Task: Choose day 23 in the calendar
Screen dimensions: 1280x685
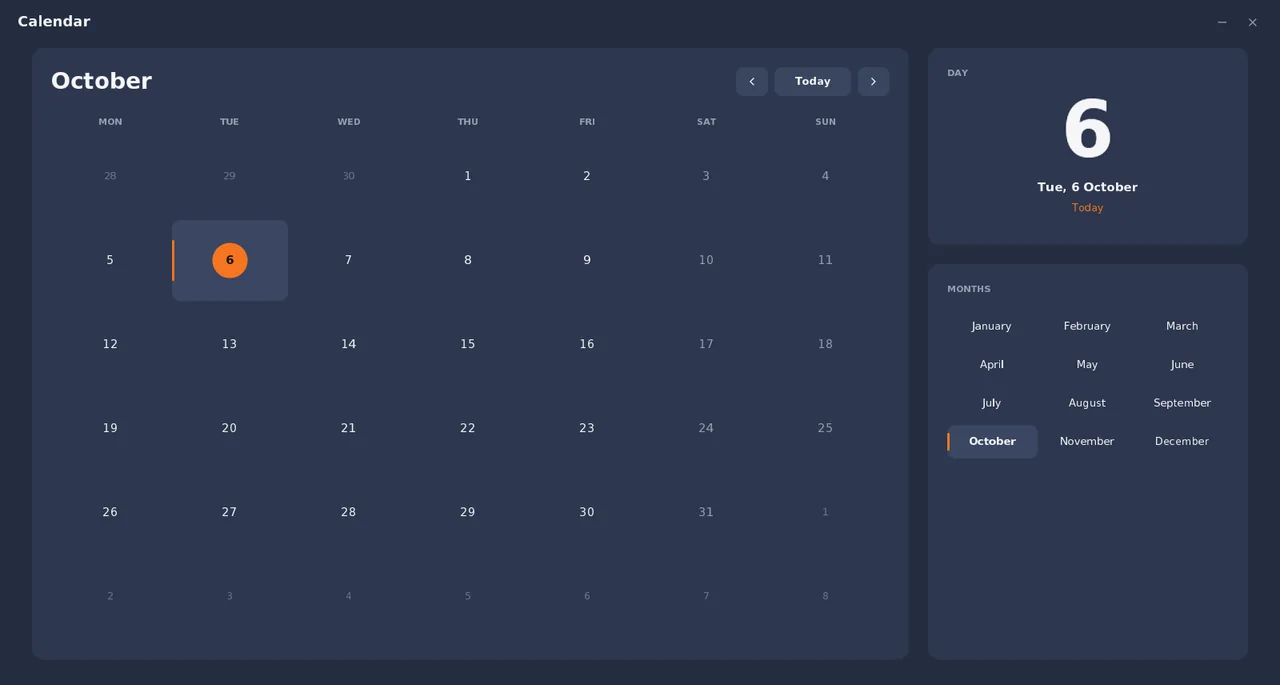Action: pos(587,428)
